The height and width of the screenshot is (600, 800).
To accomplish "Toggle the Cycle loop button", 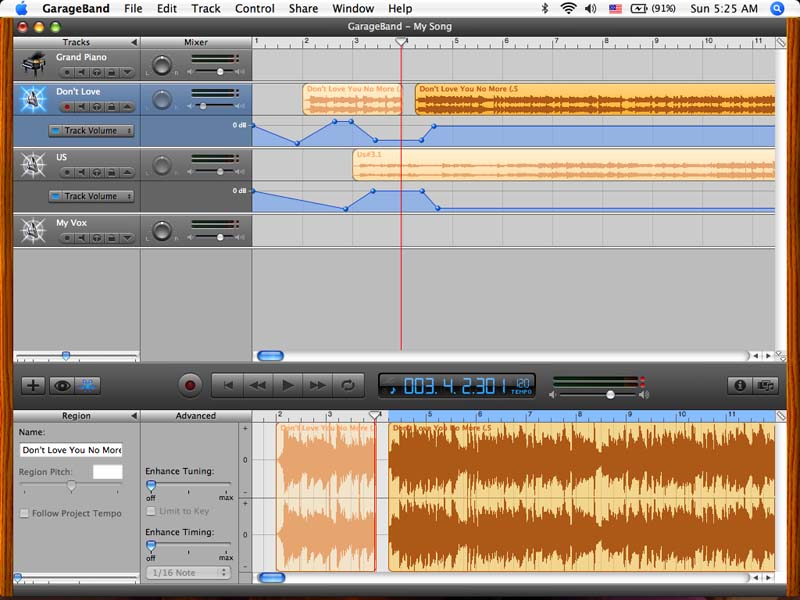I will pos(348,385).
